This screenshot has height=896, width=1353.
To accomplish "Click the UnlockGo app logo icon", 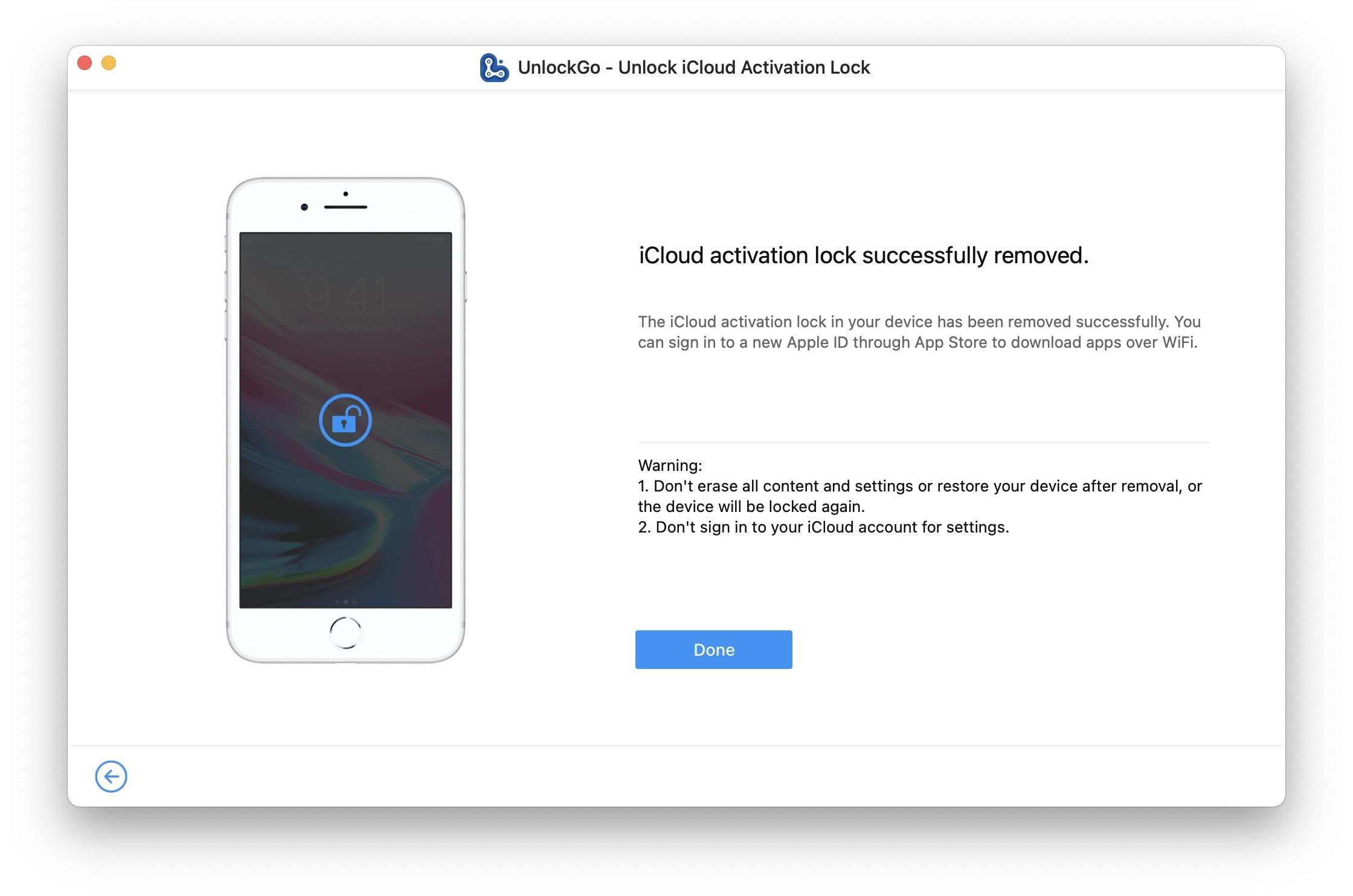I will click(x=494, y=68).
